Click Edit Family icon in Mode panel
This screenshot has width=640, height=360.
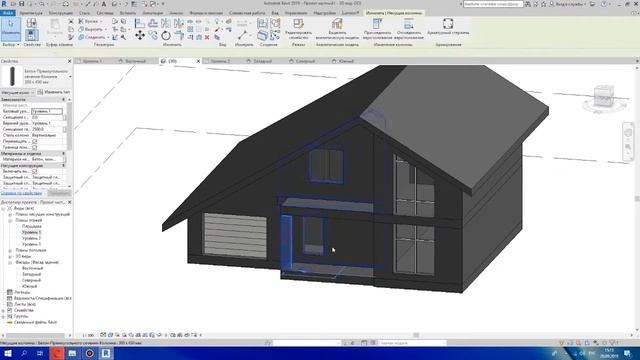click(298, 24)
